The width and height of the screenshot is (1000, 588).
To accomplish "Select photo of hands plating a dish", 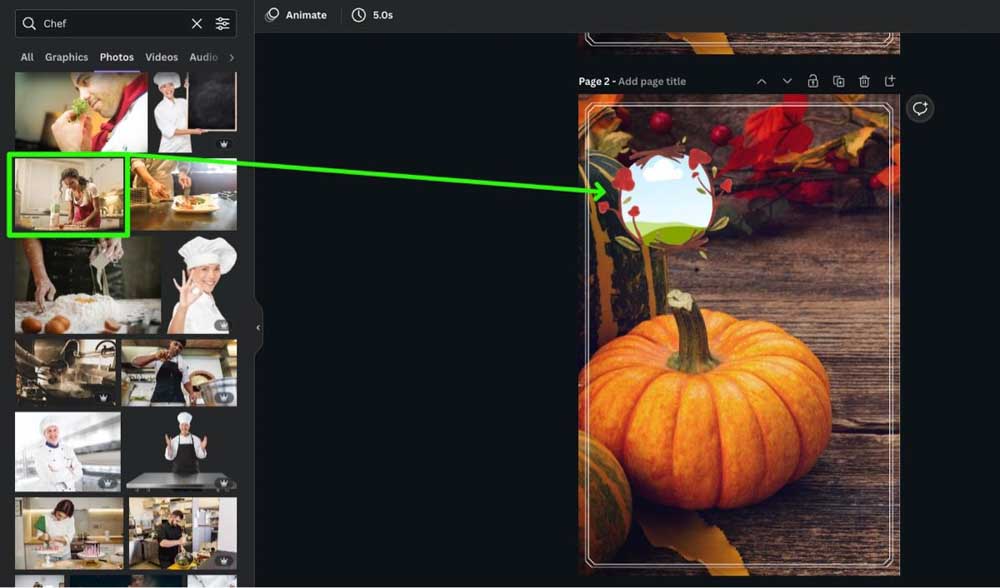I will (x=184, y=195).
